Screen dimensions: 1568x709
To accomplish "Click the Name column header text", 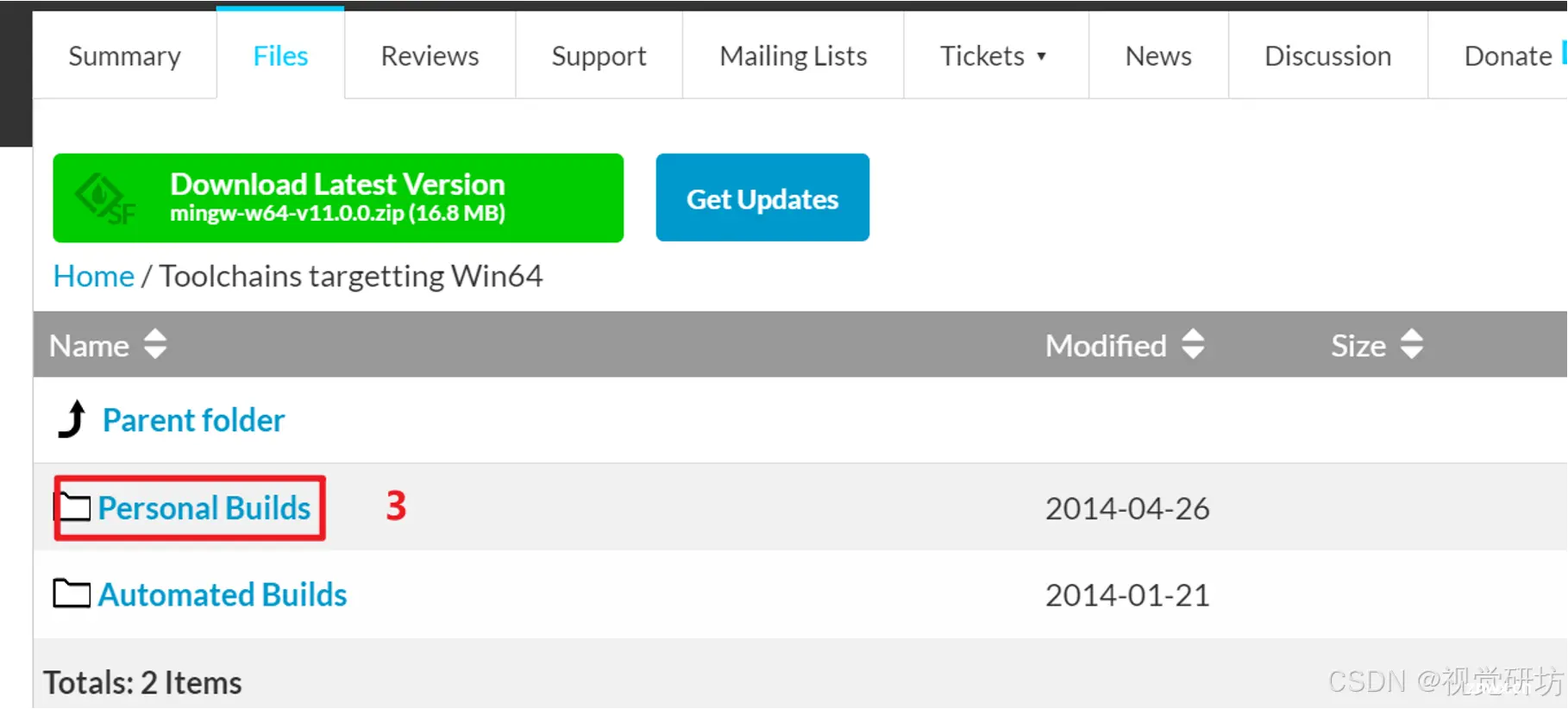I will point(89,346).
